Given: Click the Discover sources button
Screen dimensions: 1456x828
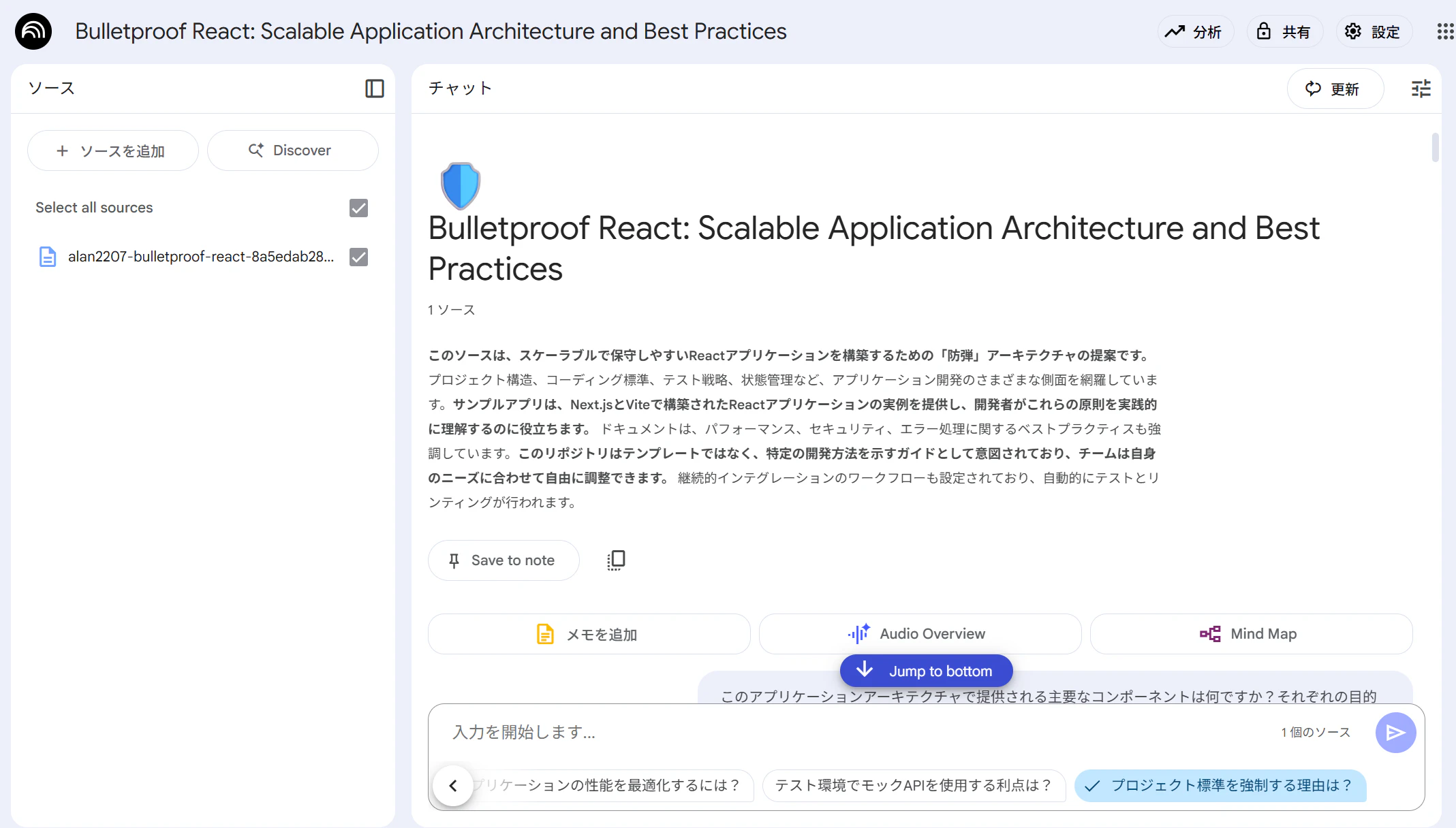Looking at the screenshot, I should [292, 150].
